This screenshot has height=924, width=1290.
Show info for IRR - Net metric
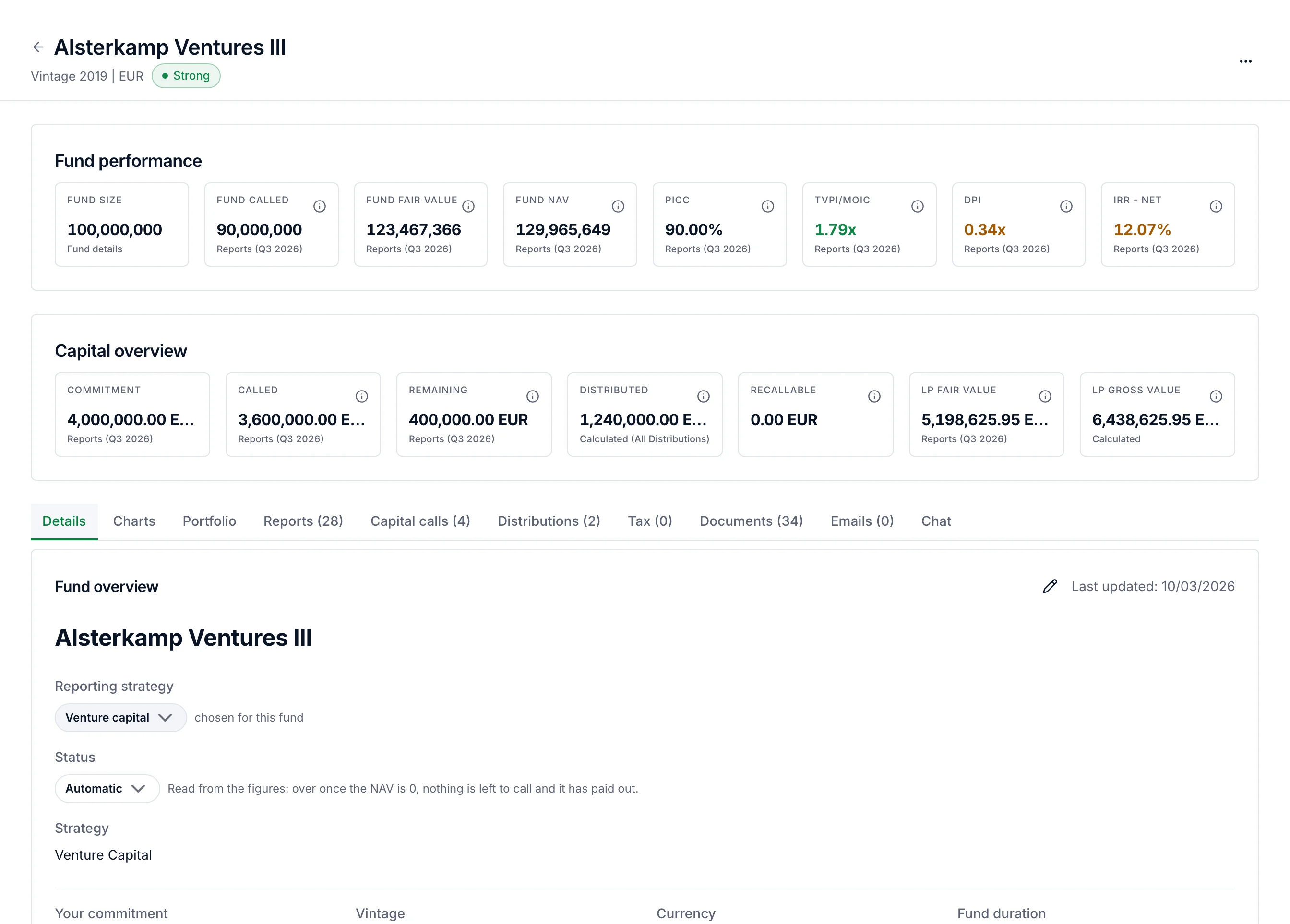point(1216,206)
